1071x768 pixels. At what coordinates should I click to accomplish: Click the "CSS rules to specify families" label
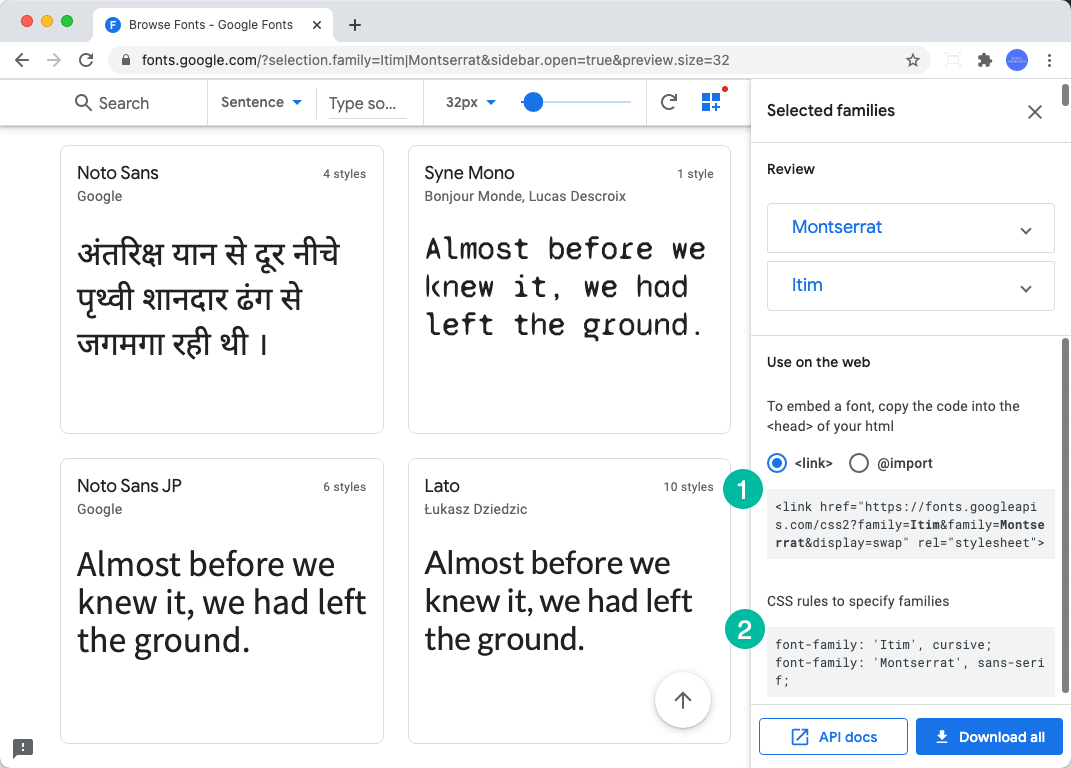[x=858, y=601]
